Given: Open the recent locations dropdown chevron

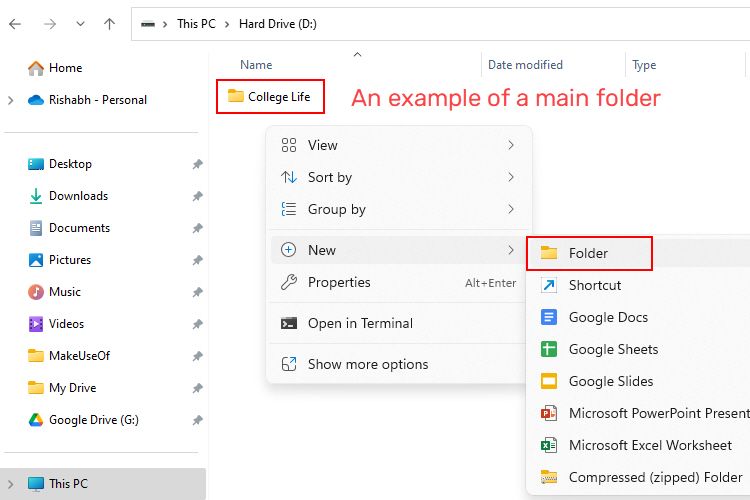Looking at the screenshot, I should [79, 23].
